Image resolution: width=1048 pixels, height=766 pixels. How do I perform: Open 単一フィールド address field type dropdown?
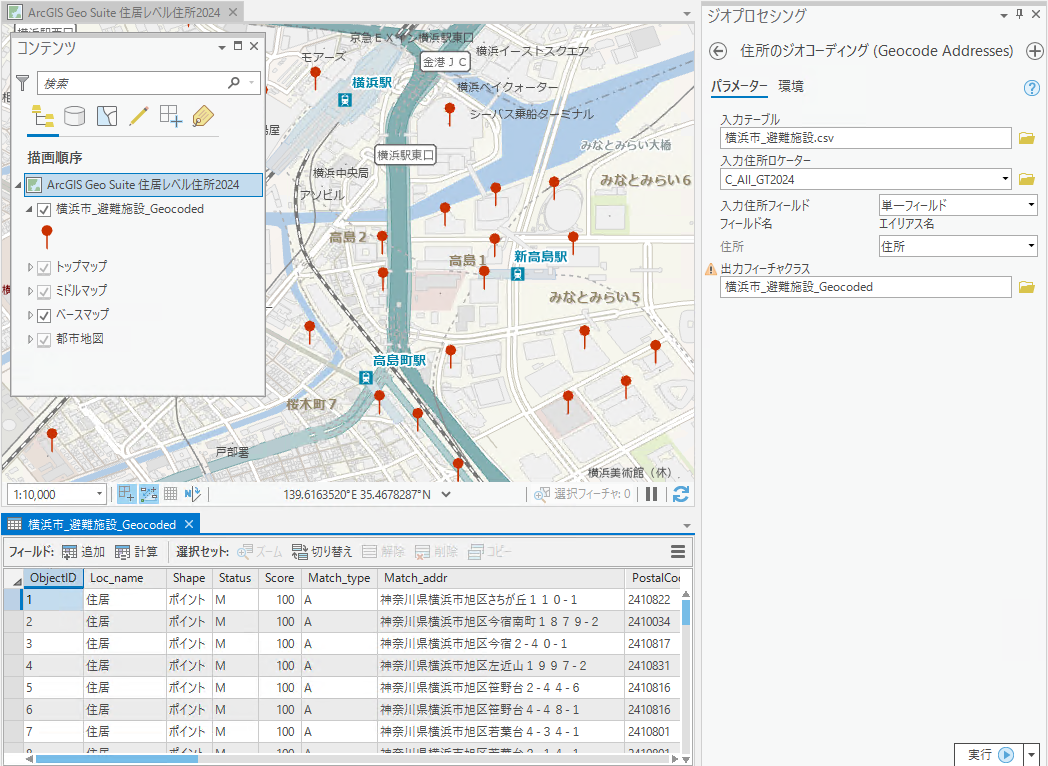pyautogui.click(x=1031, y=205)
